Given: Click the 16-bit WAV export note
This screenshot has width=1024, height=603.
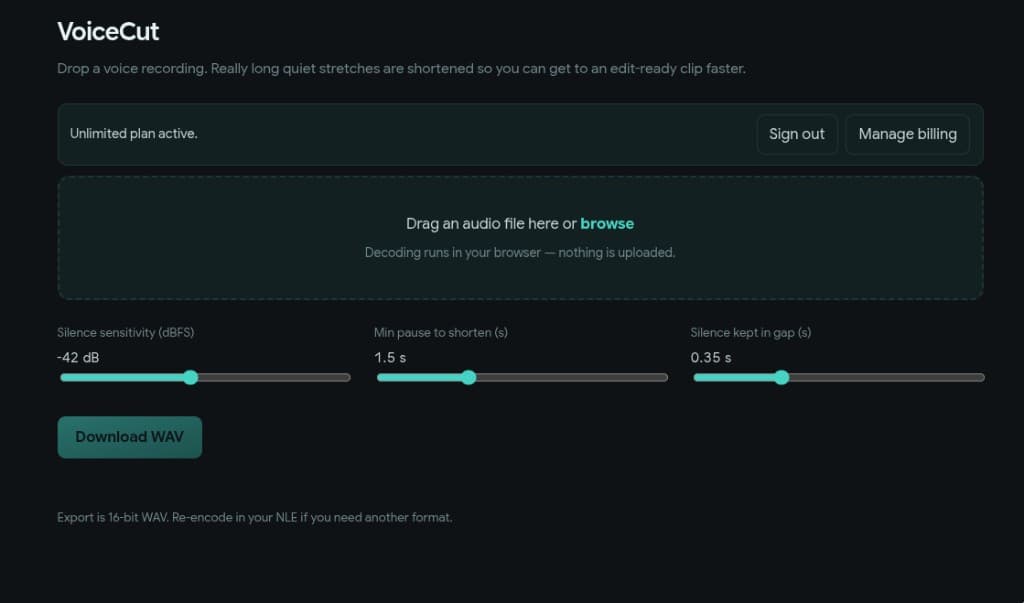Looking at the screenshot, I should tap(254, 517).
